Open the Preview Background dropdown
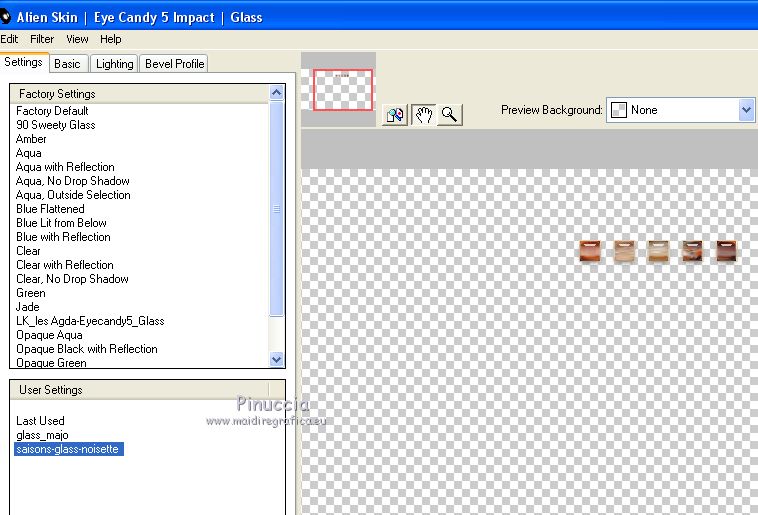Screen dimensions: 758x515 pyautogui.click(x=746, y=110)
